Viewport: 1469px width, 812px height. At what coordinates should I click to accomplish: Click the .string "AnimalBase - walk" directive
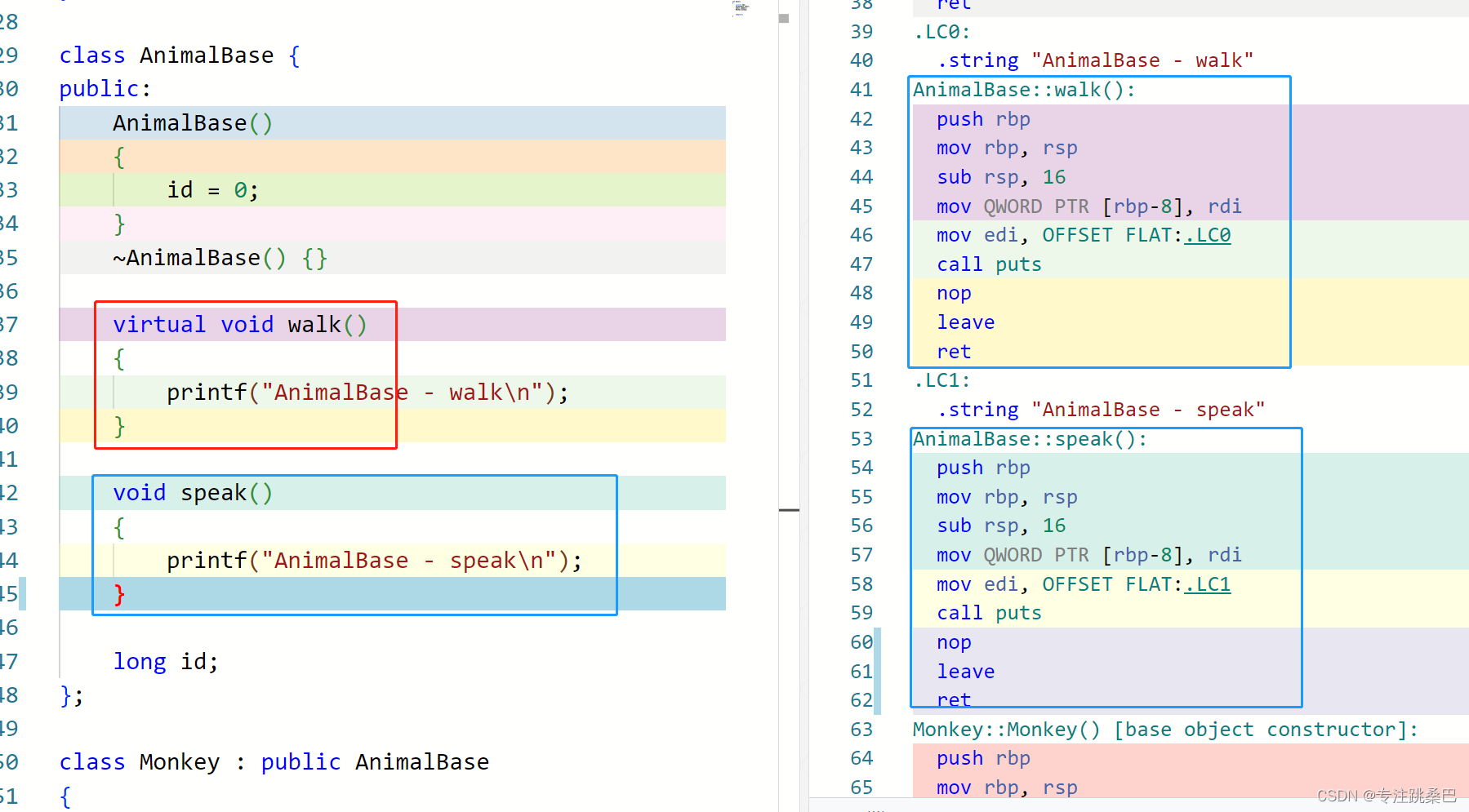pyautogui.click(x=1095, y=60)
